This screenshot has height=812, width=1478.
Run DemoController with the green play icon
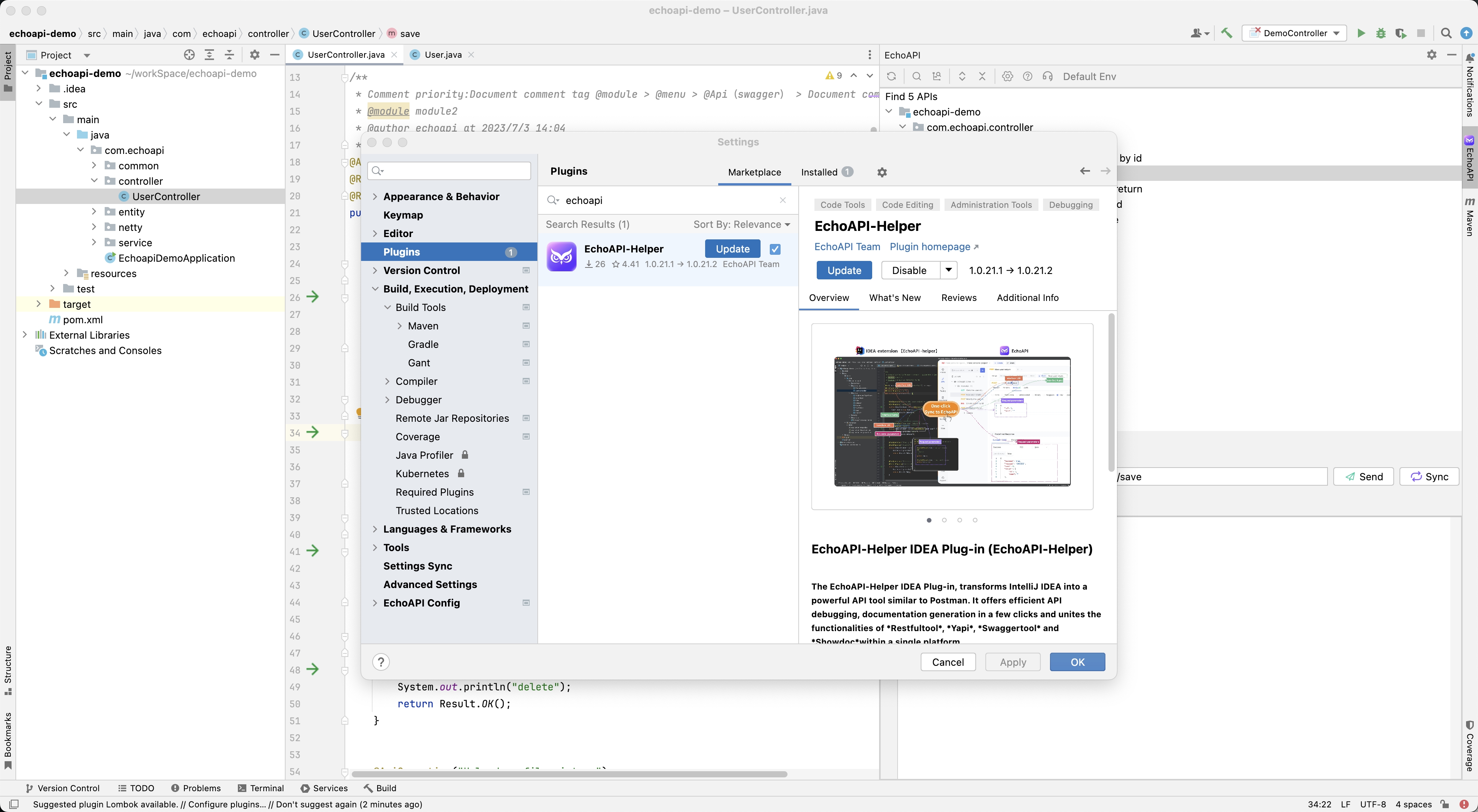coord(1360,33)
